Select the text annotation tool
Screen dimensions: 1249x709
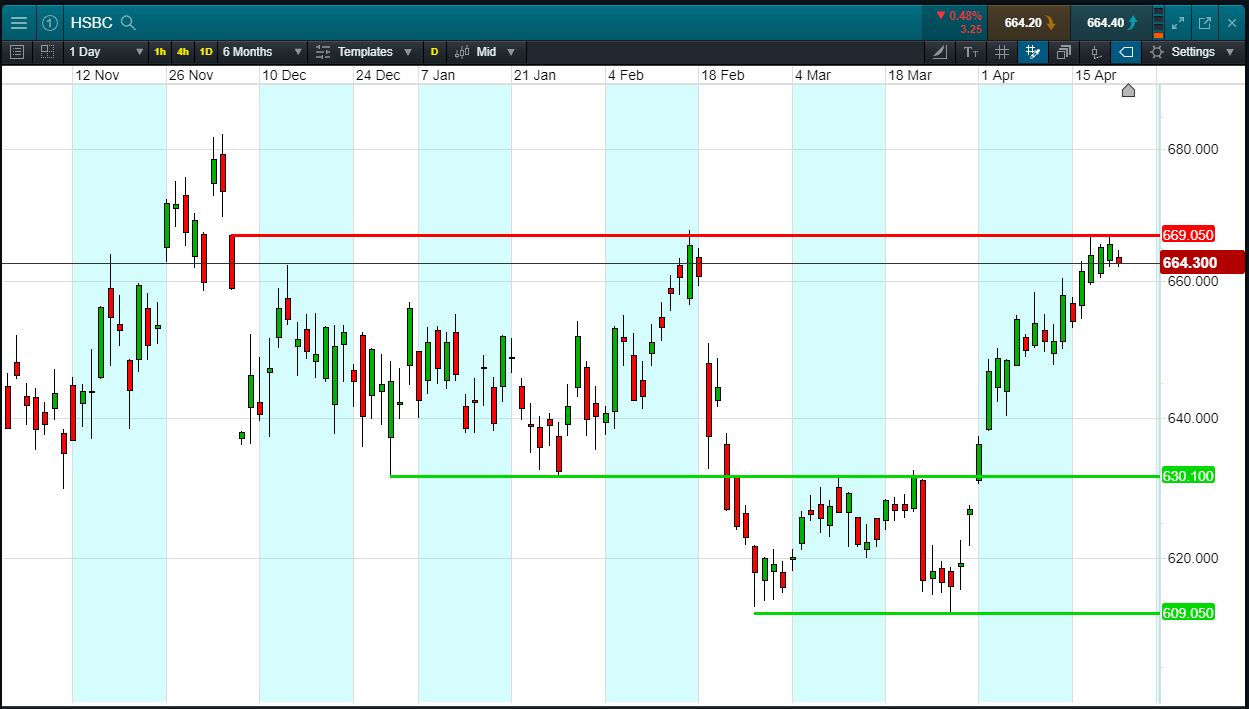(971, 51)
